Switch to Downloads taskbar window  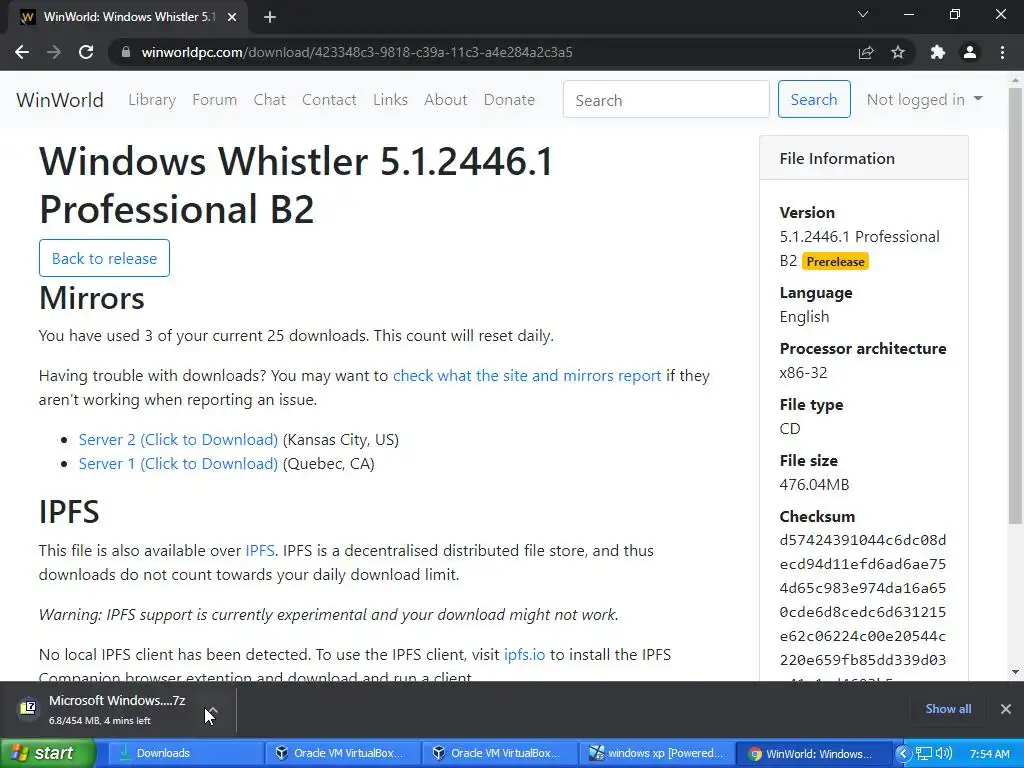[185, 753]
